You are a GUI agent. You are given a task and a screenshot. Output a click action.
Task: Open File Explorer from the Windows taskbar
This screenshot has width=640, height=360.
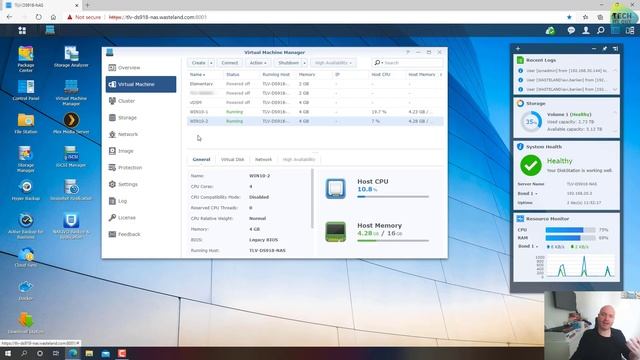tap(89, 353)
